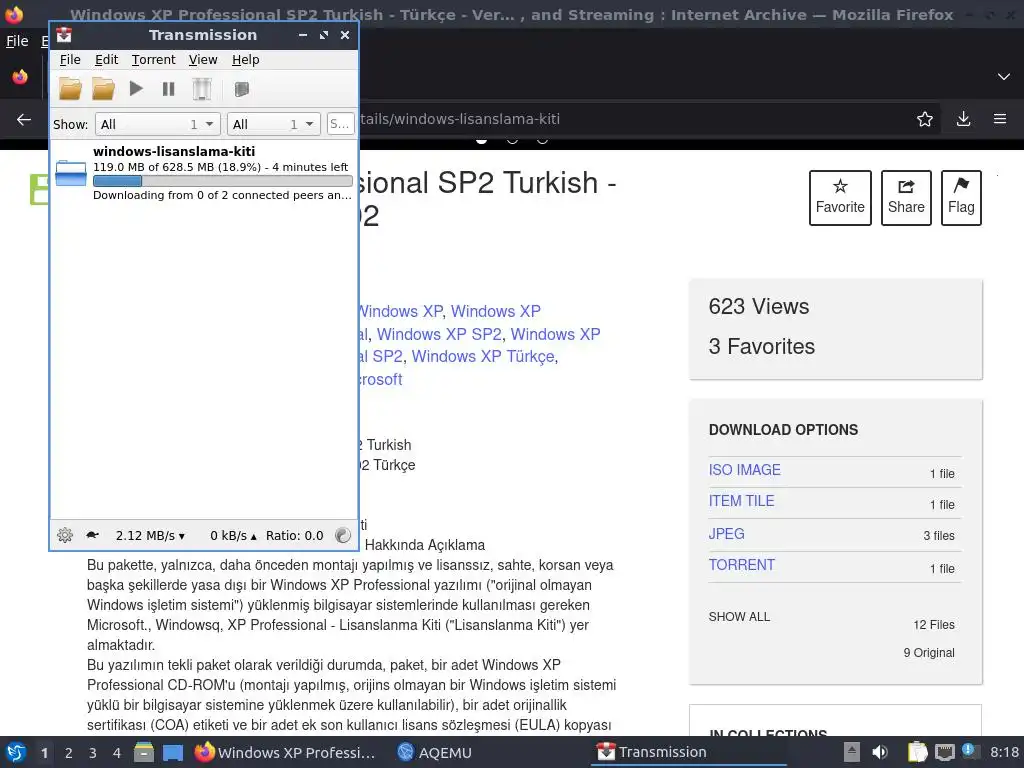Go back with Firefox back arrow
The image size is (1024, 768).
(24, 119)
